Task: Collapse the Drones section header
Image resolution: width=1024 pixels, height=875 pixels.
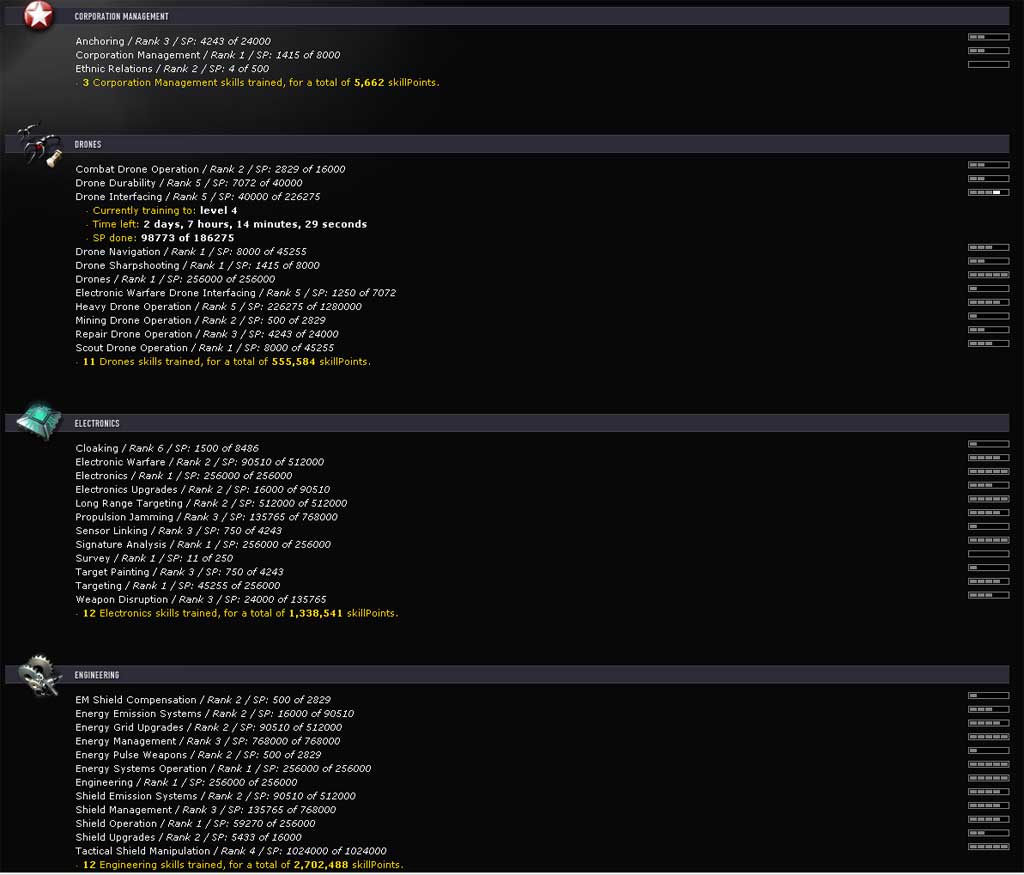Action: point(540,144)
